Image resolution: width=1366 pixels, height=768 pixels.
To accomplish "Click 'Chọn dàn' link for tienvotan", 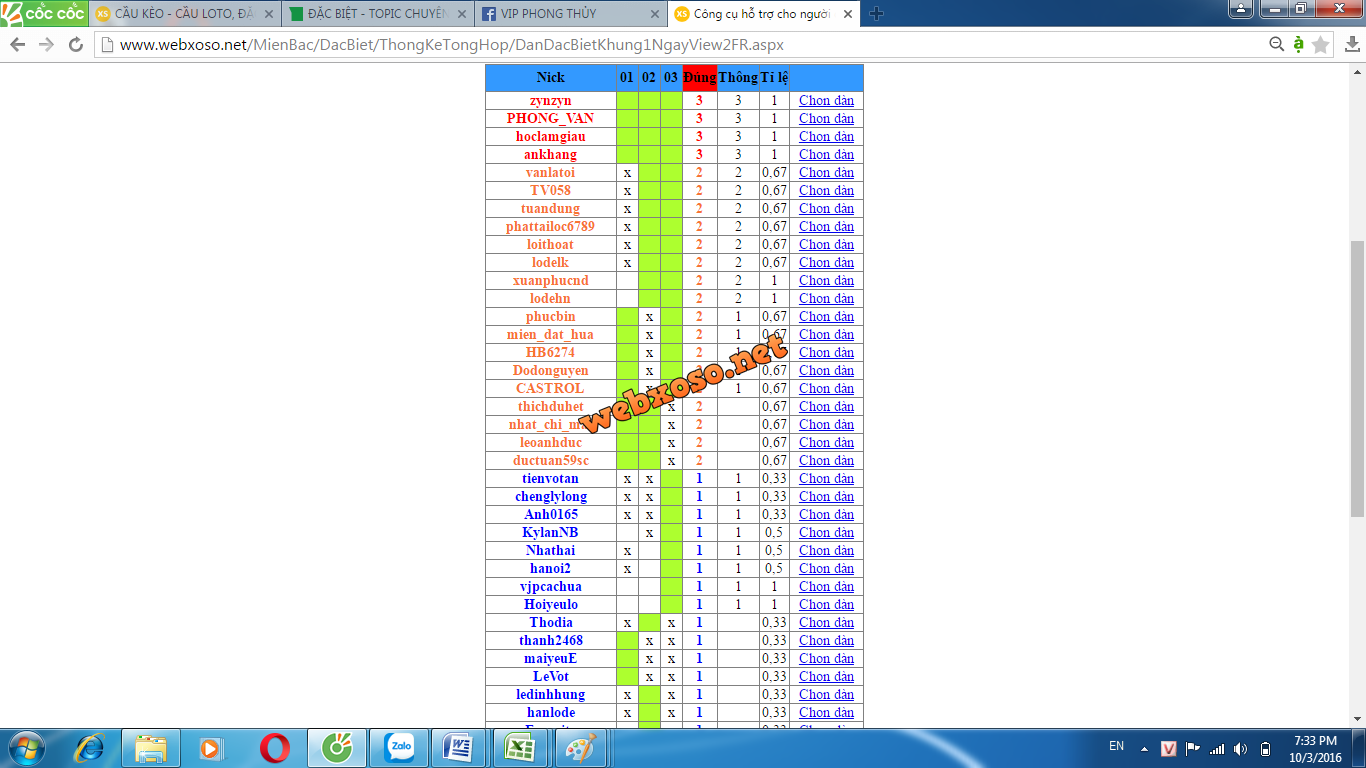I will pyautogui.click(x=826, y=478).
